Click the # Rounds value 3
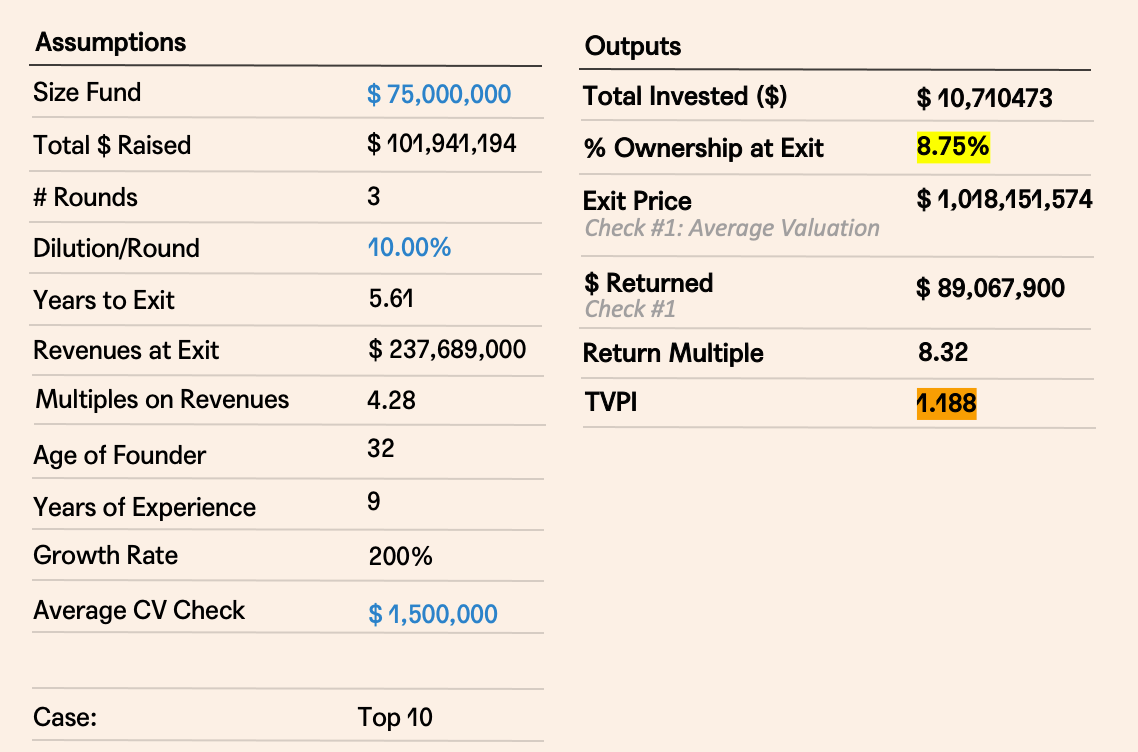The image size is (1138, 752). pos(374,196)
